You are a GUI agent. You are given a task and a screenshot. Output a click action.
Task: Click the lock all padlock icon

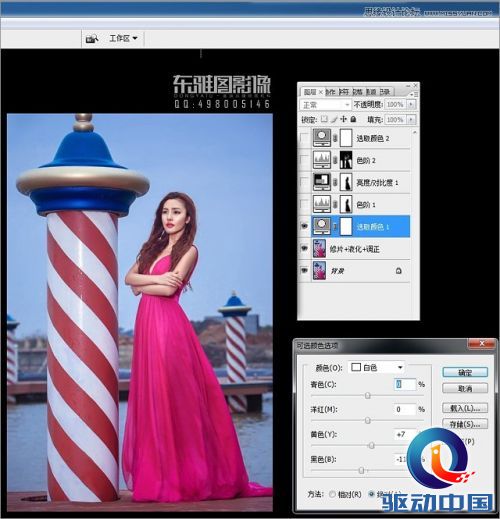(x=353, y=119)
